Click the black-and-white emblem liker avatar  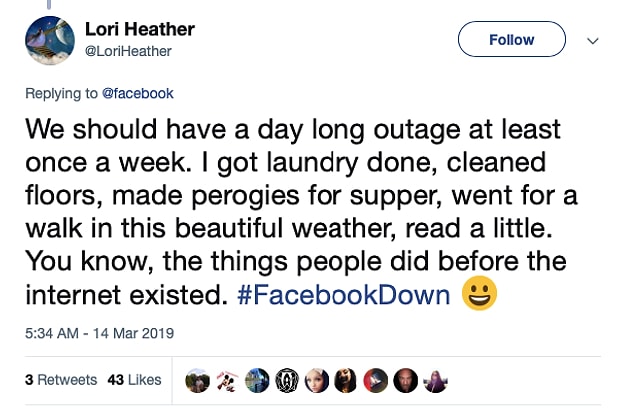287,380
